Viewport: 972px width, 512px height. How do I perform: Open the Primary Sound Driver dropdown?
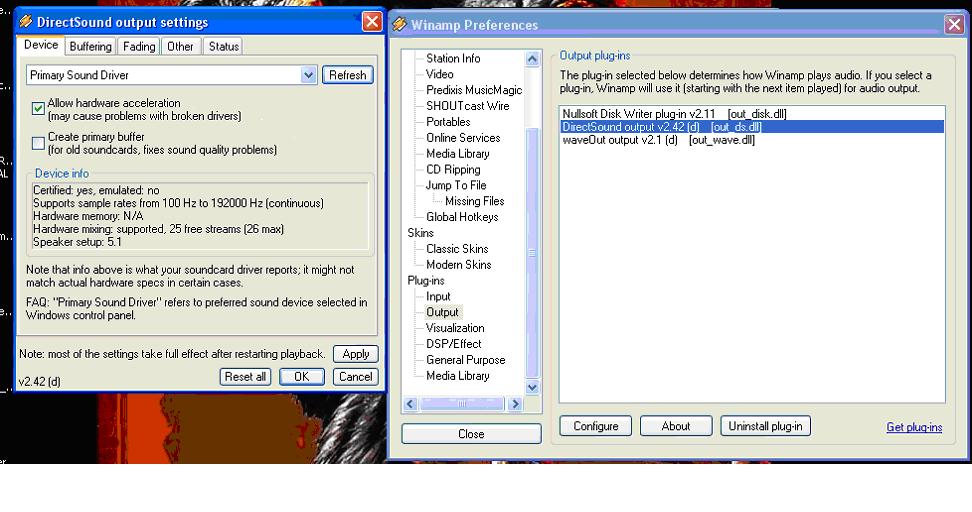[309, 75]
